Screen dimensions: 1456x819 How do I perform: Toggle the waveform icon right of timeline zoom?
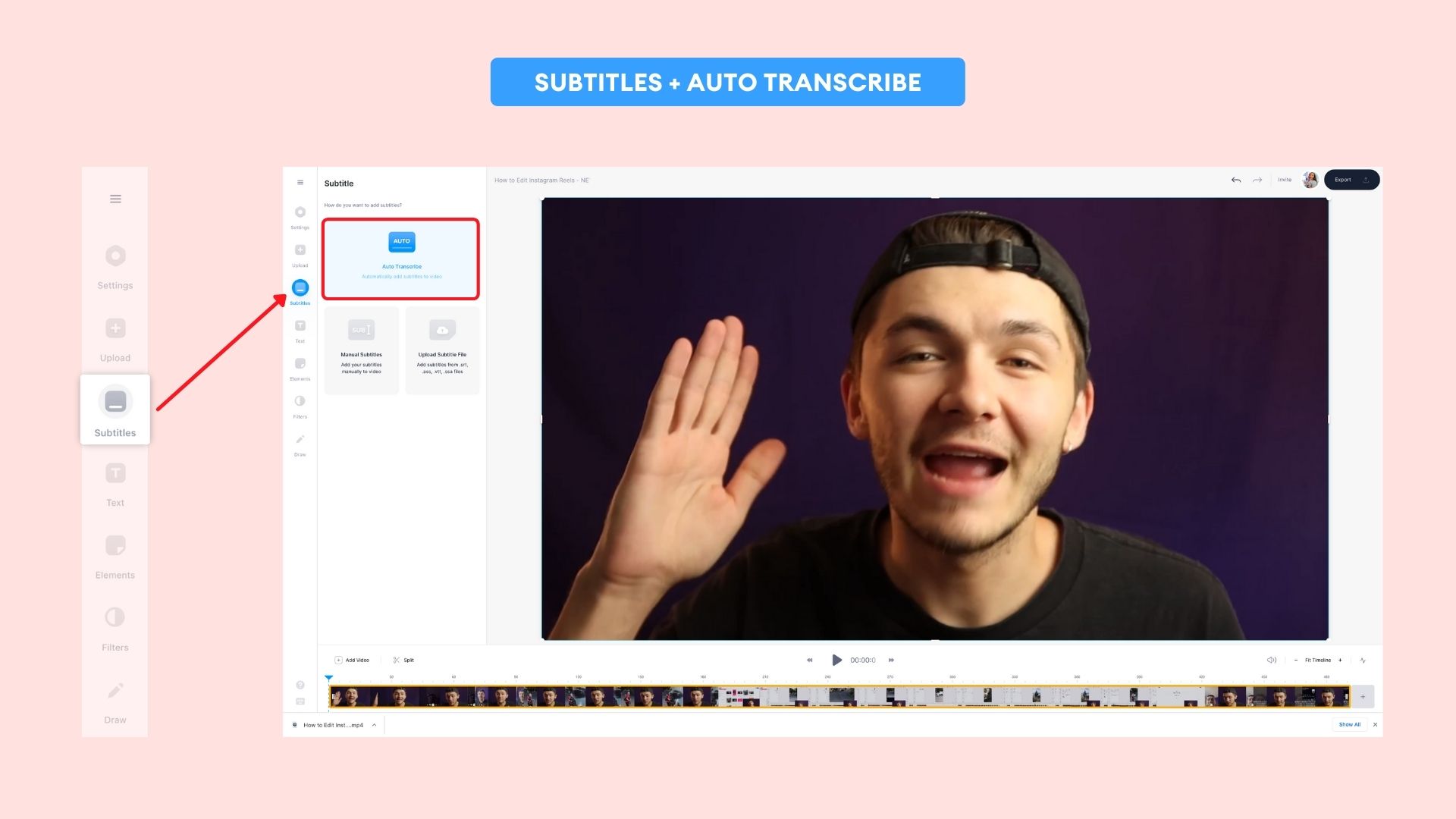pyautogui.click(x=1363, y=660)
